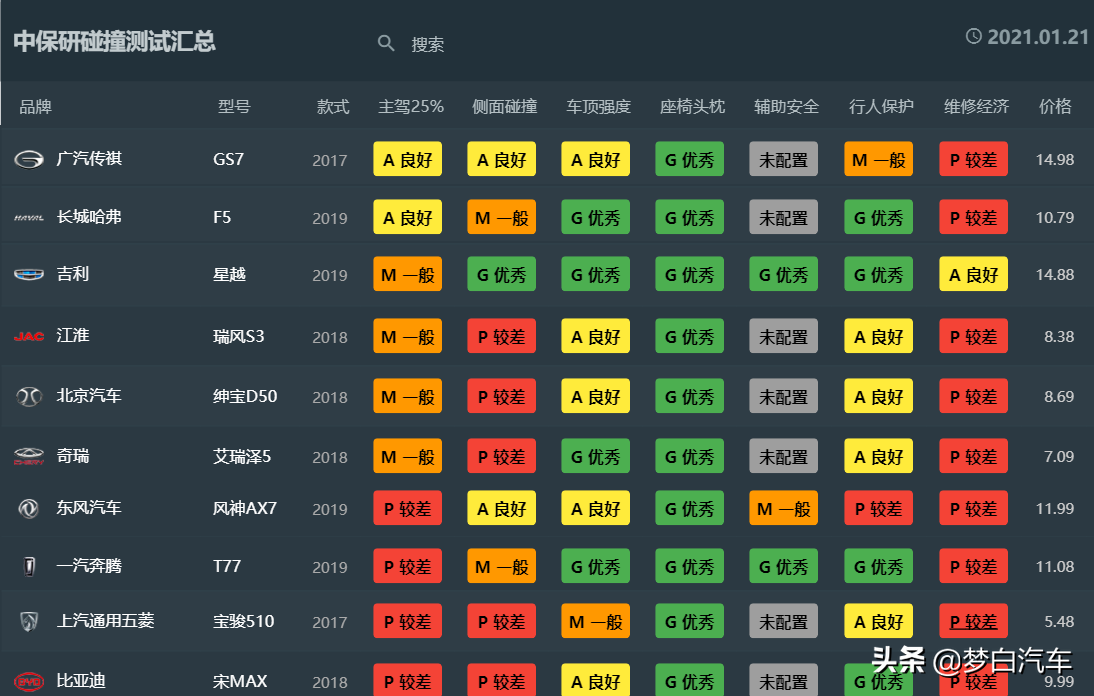The width and height of the screenshot is (1094, 696).
Task: Click 宝骏510's 车顶强度 'M 一般' badge
Action: tap(596, 621)
